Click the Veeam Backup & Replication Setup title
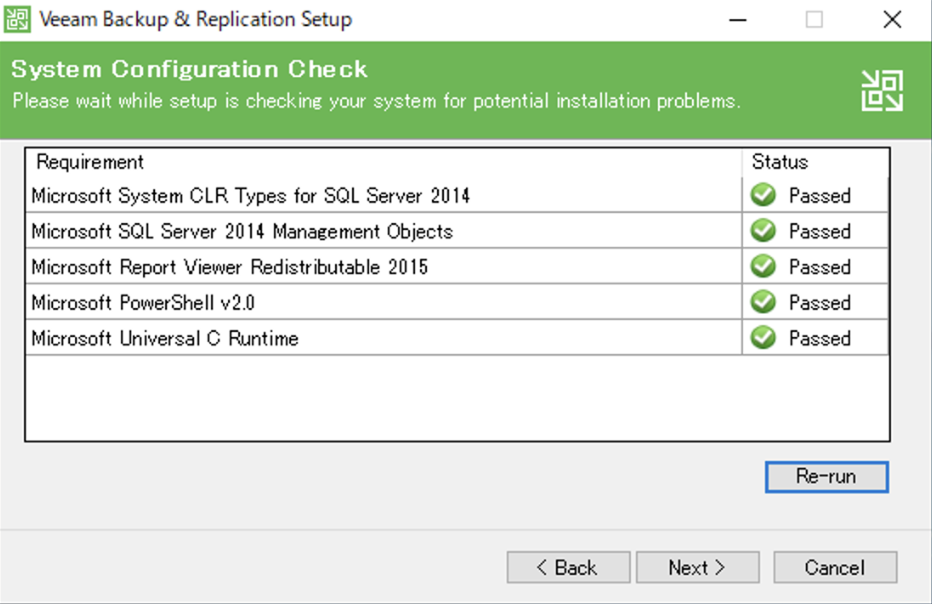Screen dimensions: 932x604 (x=196, y=19)
